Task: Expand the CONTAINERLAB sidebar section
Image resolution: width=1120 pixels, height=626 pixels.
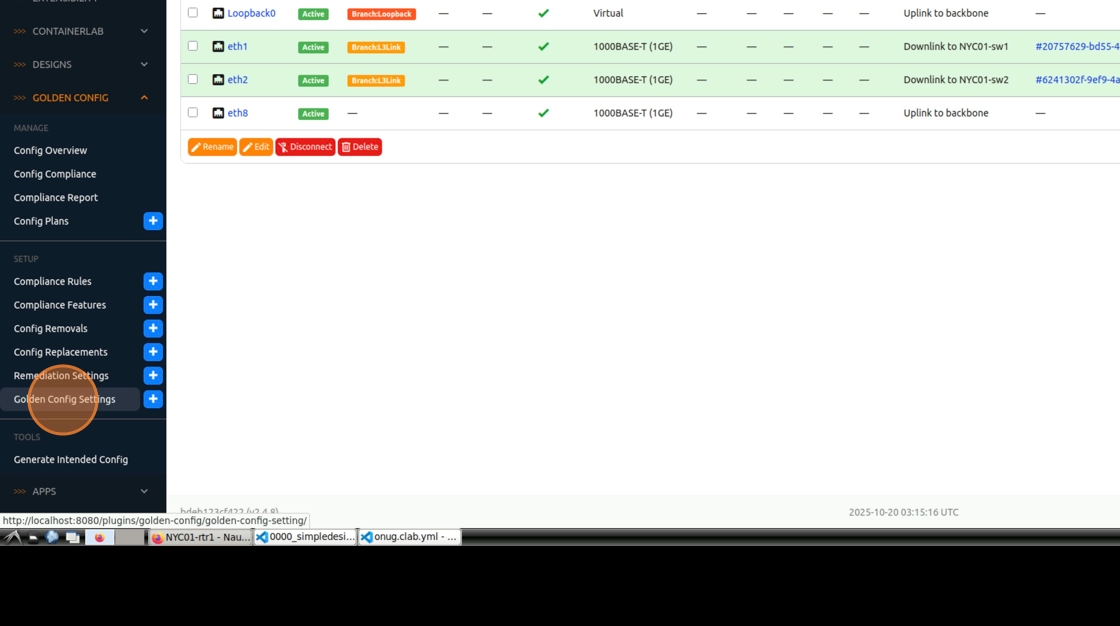Action: 83,31
